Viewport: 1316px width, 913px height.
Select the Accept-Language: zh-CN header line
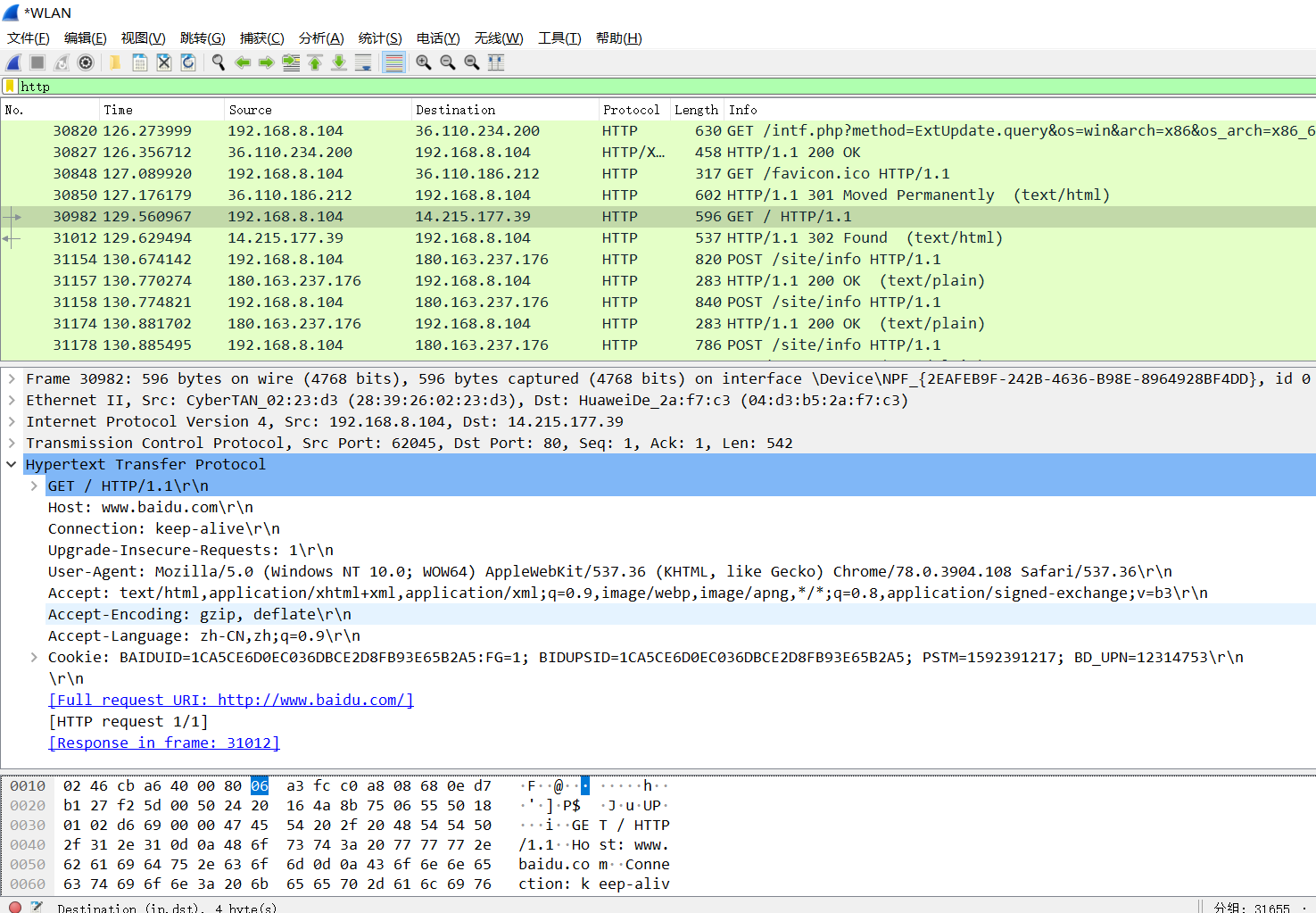point(204,635)
